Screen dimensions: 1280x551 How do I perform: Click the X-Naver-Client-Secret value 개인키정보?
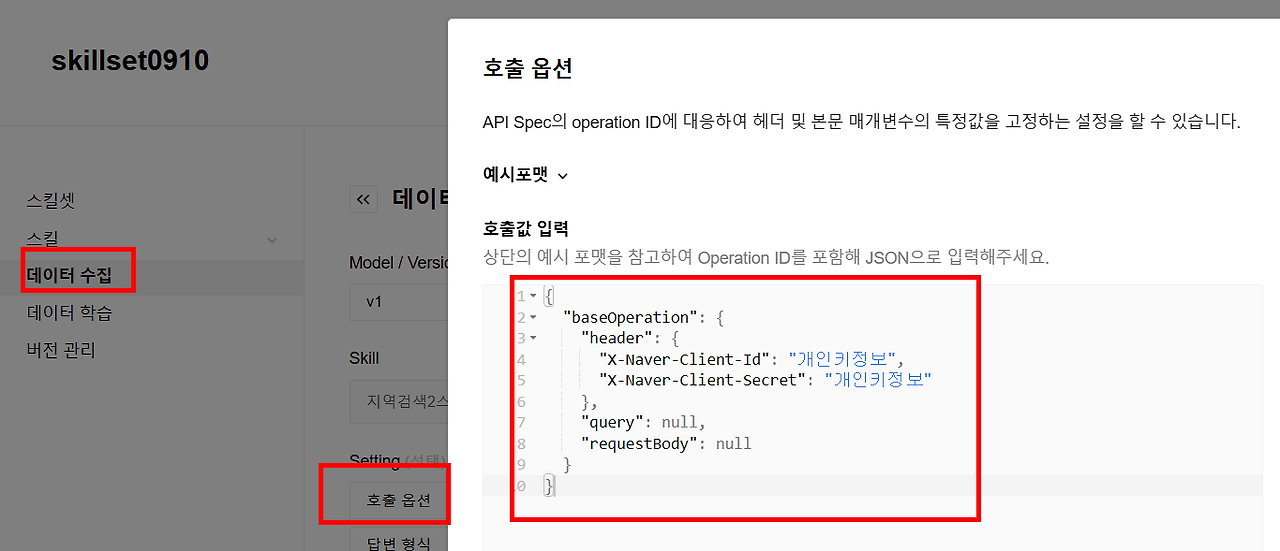878,380
